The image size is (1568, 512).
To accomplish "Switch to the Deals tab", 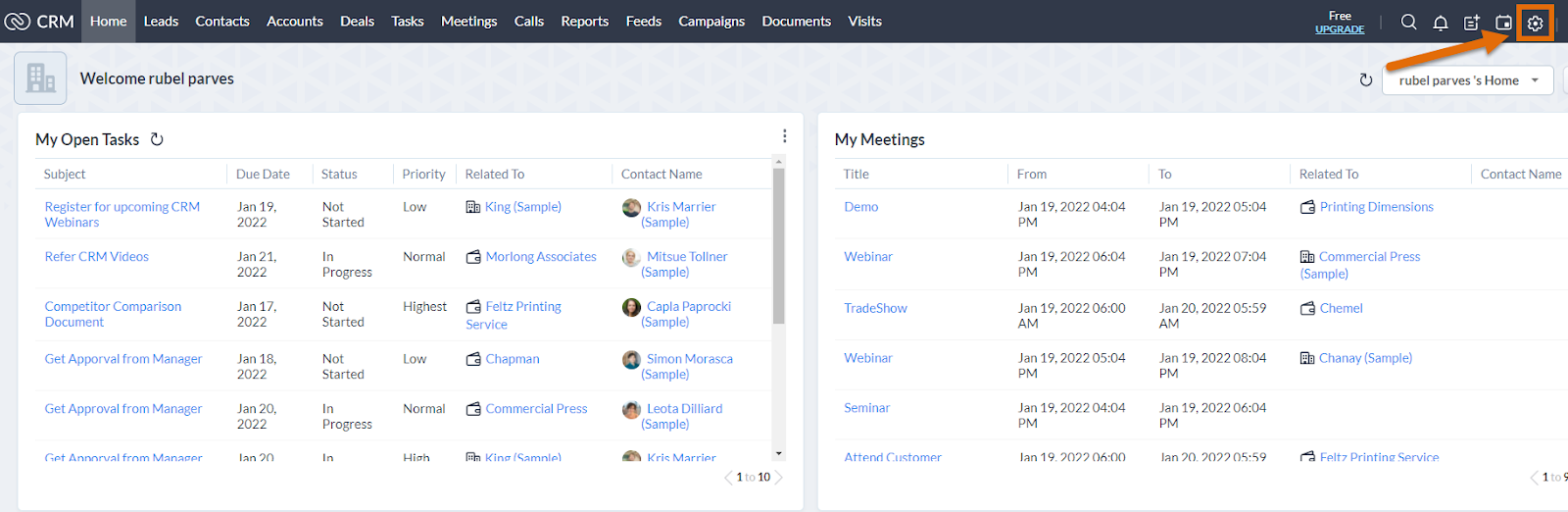I will point(357,22).
